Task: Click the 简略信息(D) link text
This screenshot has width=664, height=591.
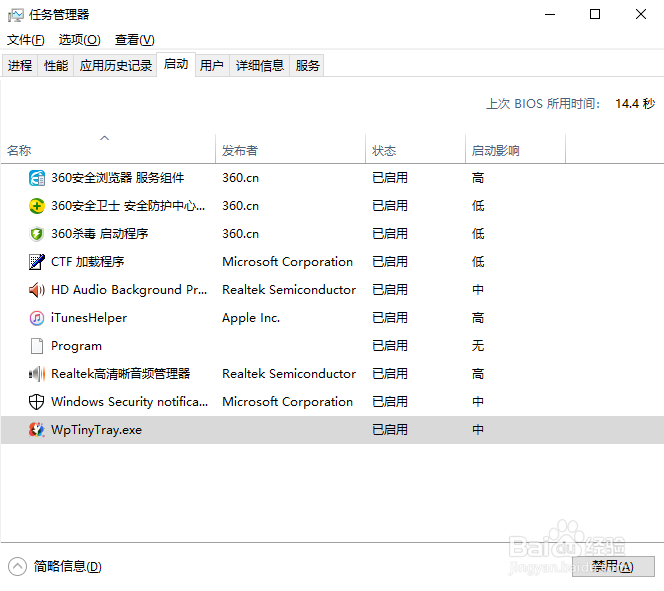Action: [x=68, y=566]
